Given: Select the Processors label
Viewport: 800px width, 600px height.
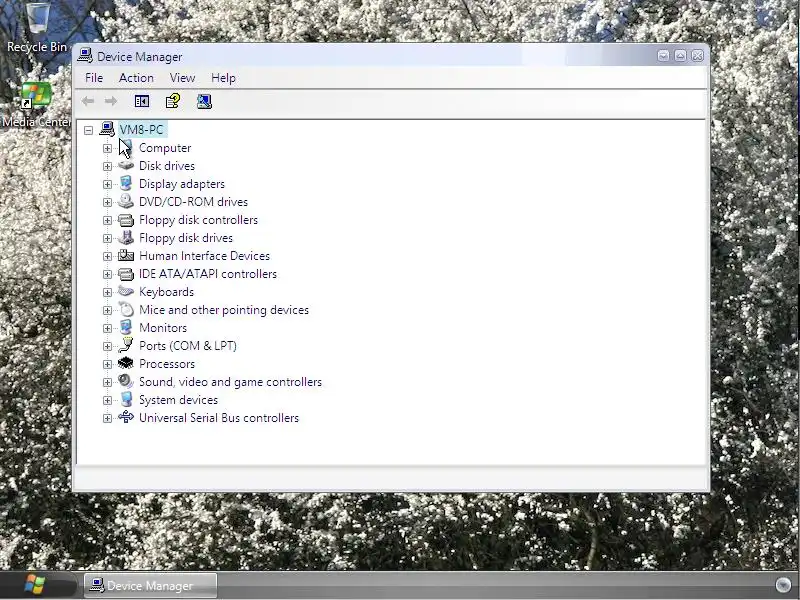Looking at the screenshot, I should 167,364.
